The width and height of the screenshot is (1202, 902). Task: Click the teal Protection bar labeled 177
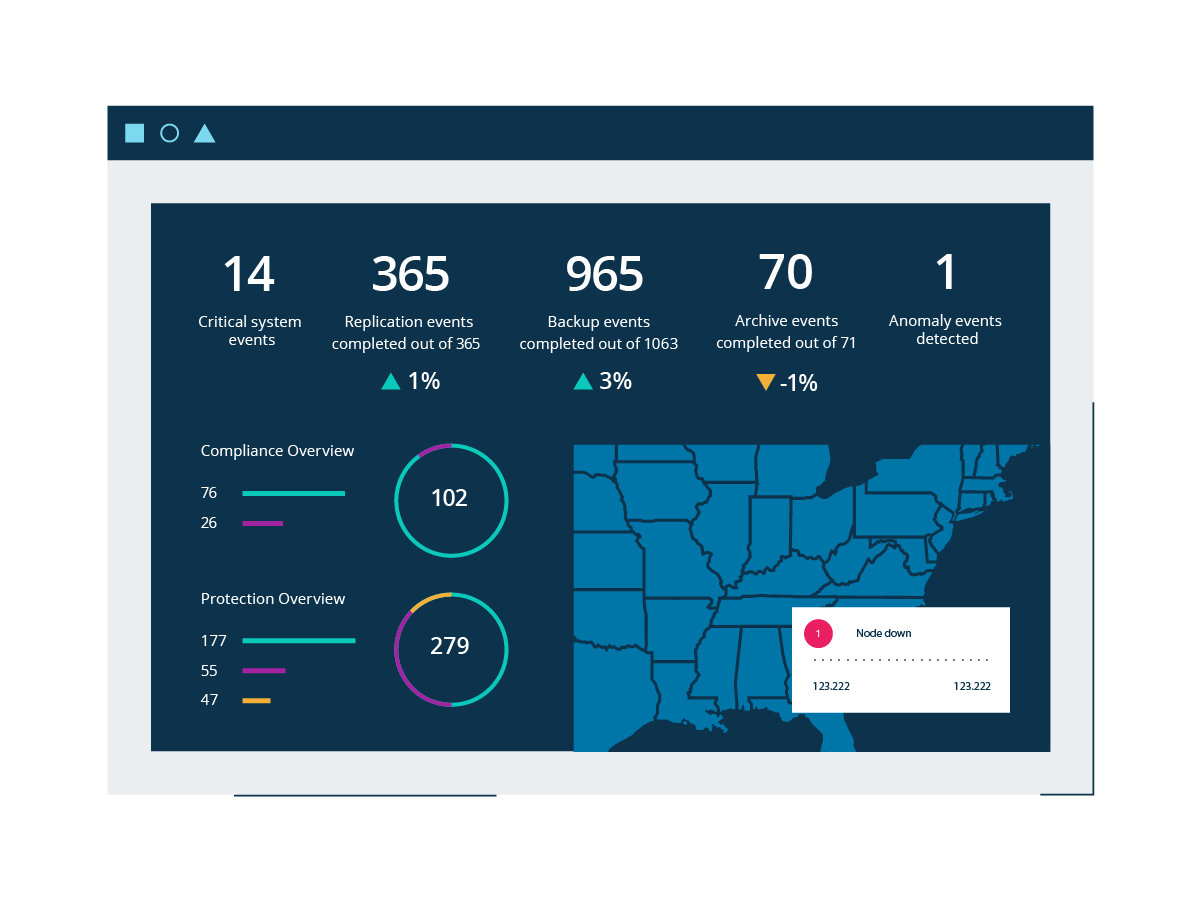click(x=298, y=641)
